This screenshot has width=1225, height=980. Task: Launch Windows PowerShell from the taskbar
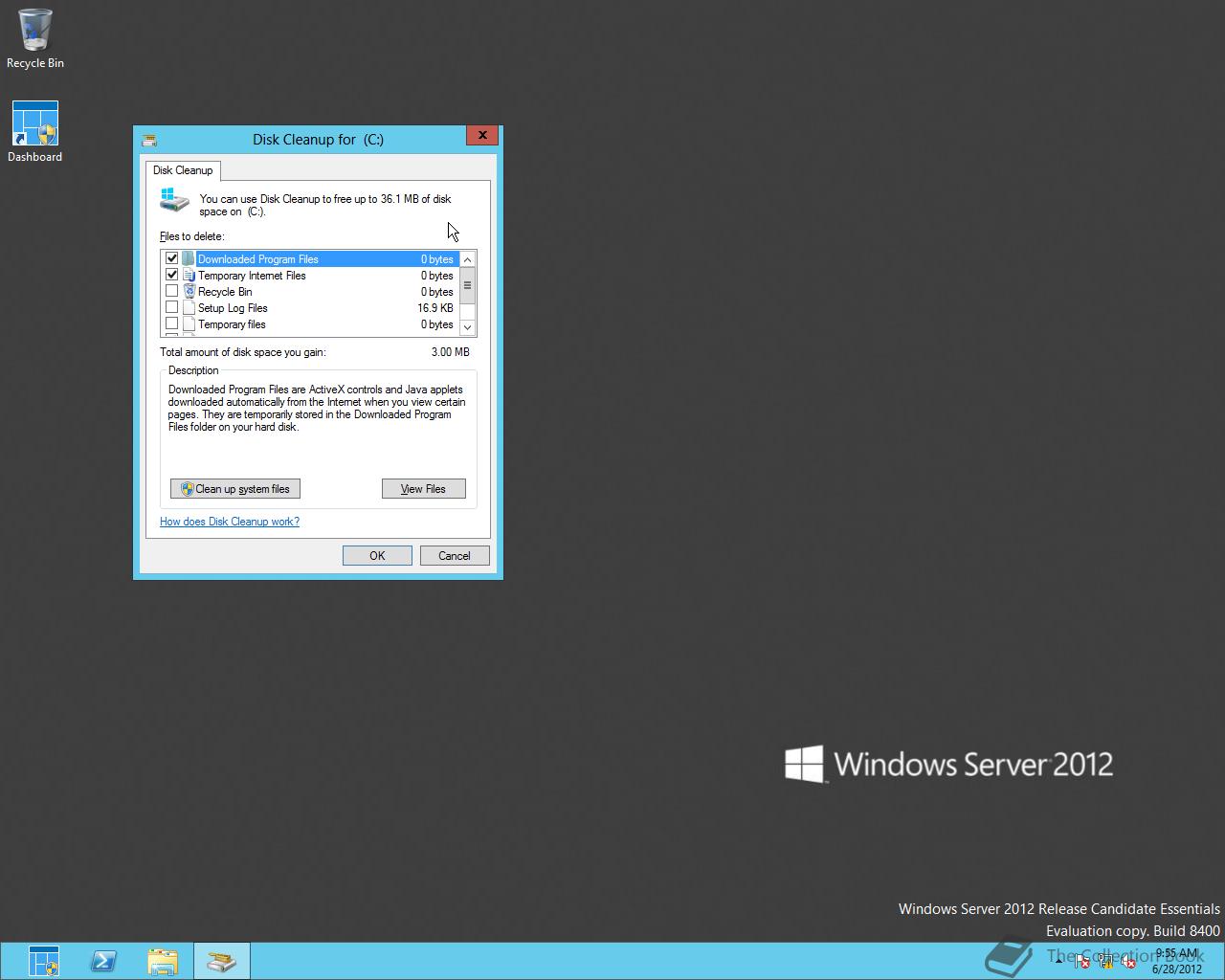click(103, 961)
